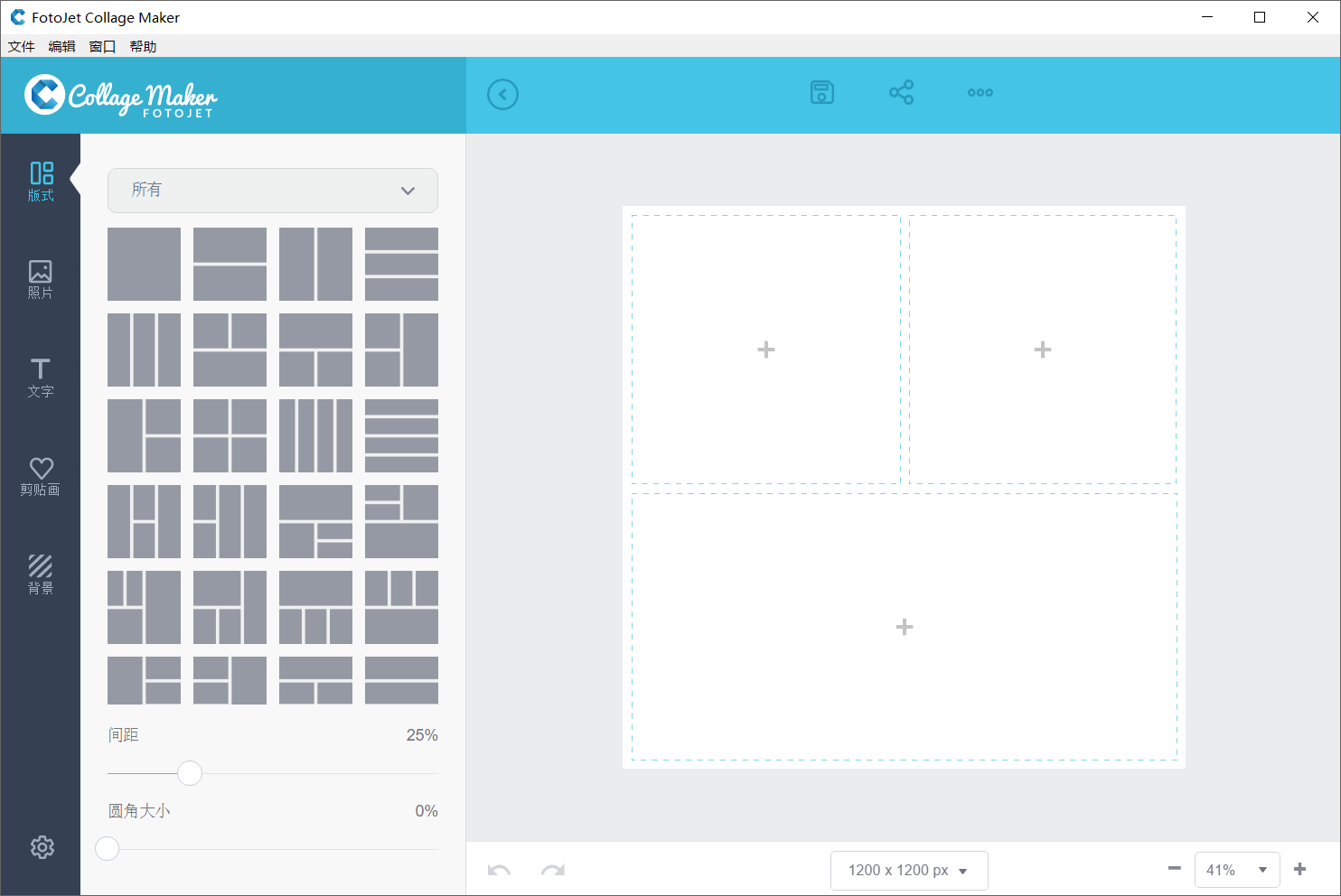Open the 照片 (Photos) sidebar panel

click(41, 279)
